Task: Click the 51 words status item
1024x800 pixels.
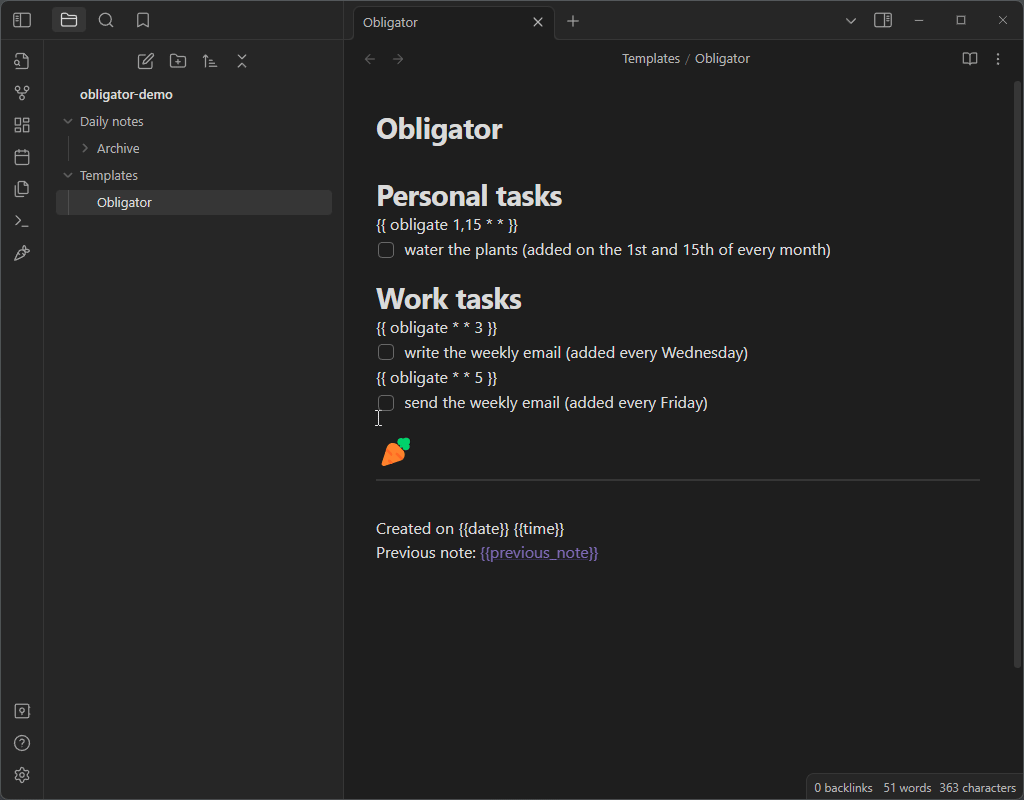Action: pyautogui.click(x=907, y=788)
